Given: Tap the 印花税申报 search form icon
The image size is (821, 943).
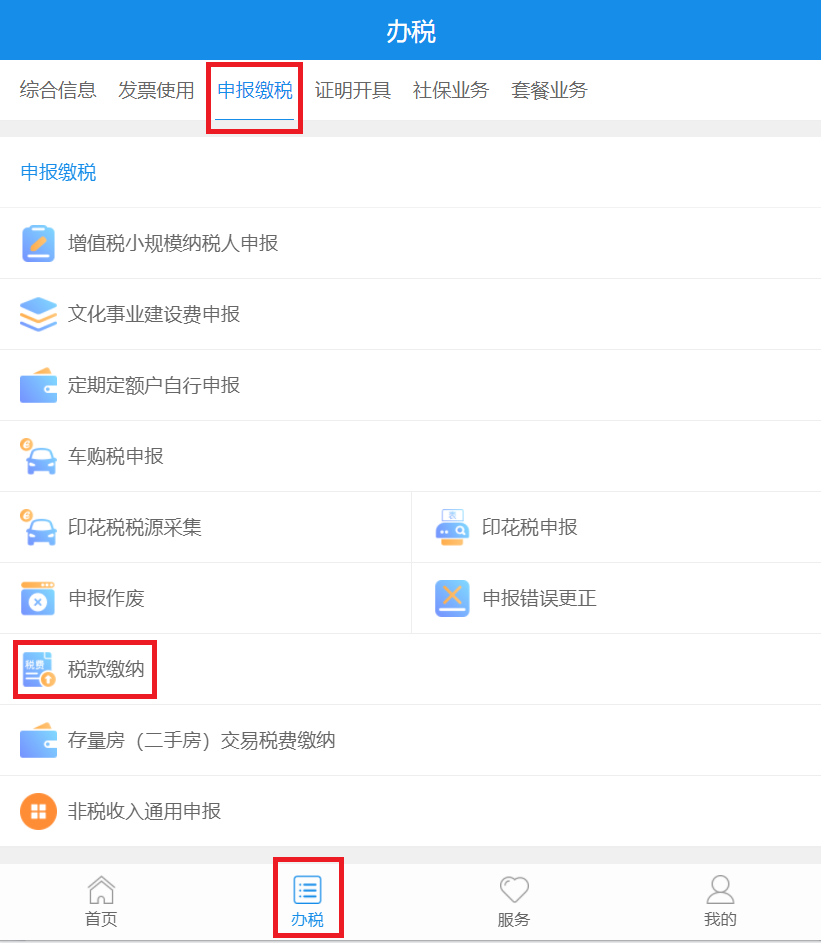Looking at the screenshot, I should tap(452, 527).
